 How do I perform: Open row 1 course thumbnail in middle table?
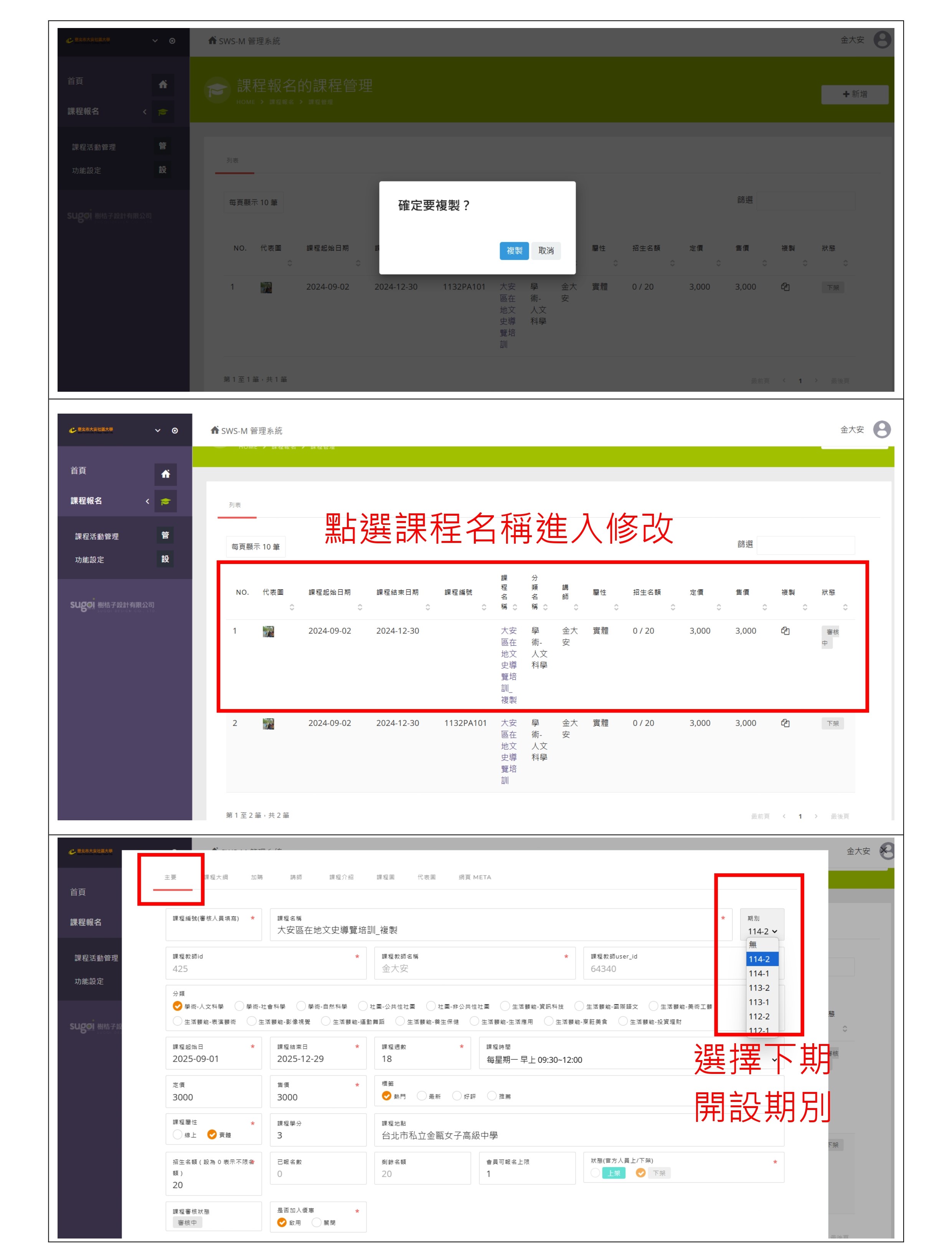268,631
